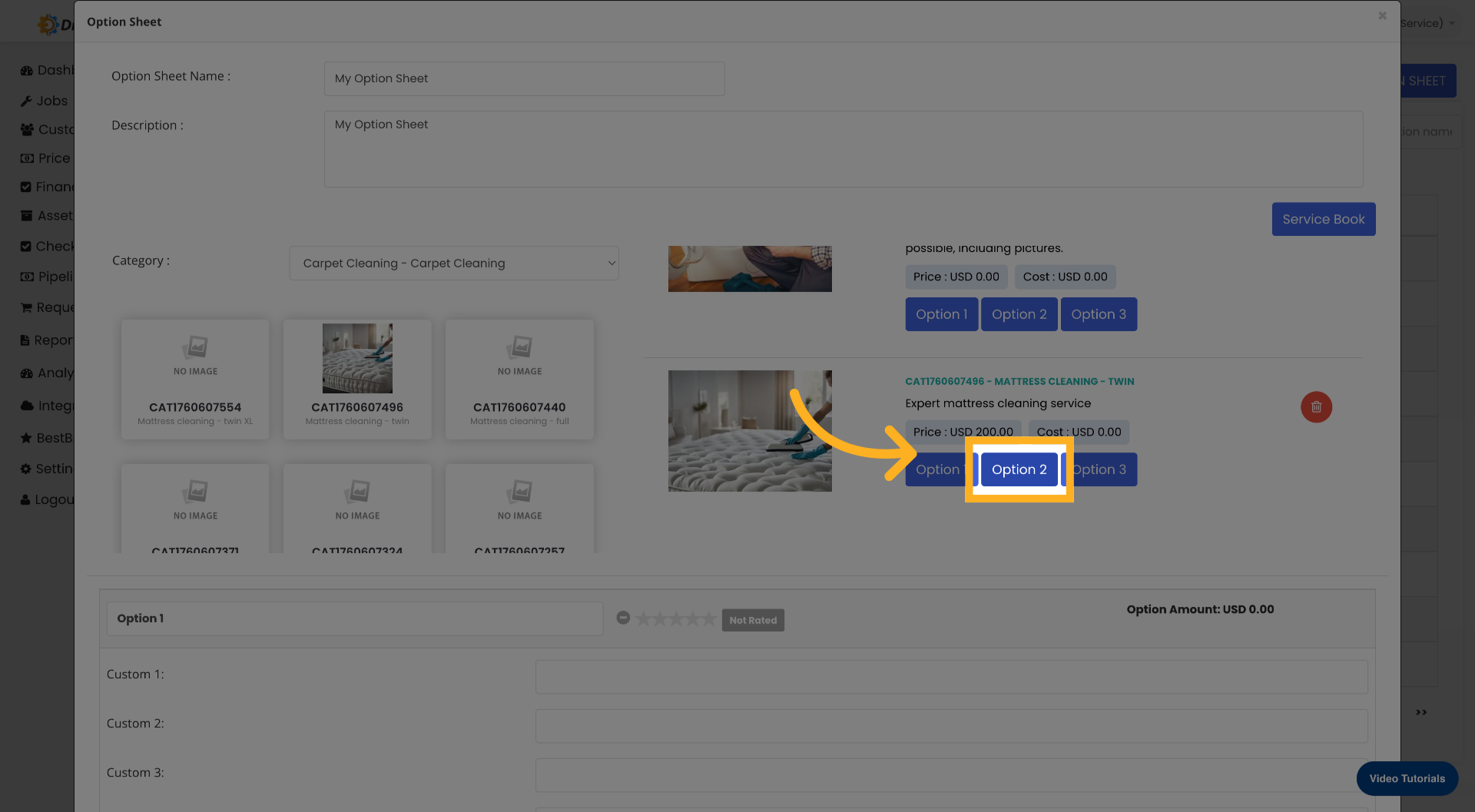Click the Service Book button
The width and height of the screenshot is (1475, 812).
pos(1323,219)
